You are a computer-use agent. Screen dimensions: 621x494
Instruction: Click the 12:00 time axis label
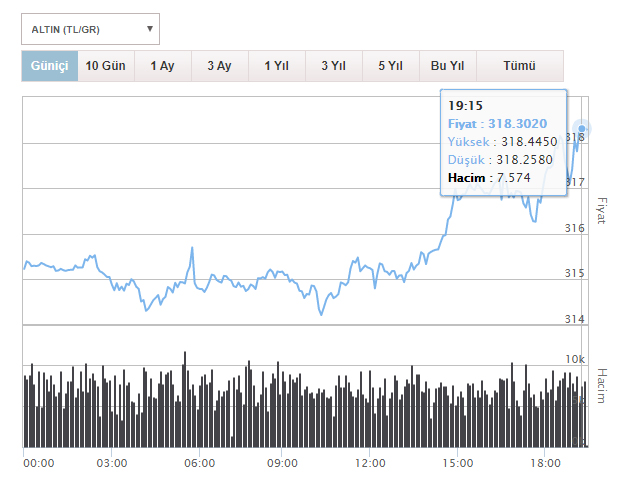click(370, 463)
